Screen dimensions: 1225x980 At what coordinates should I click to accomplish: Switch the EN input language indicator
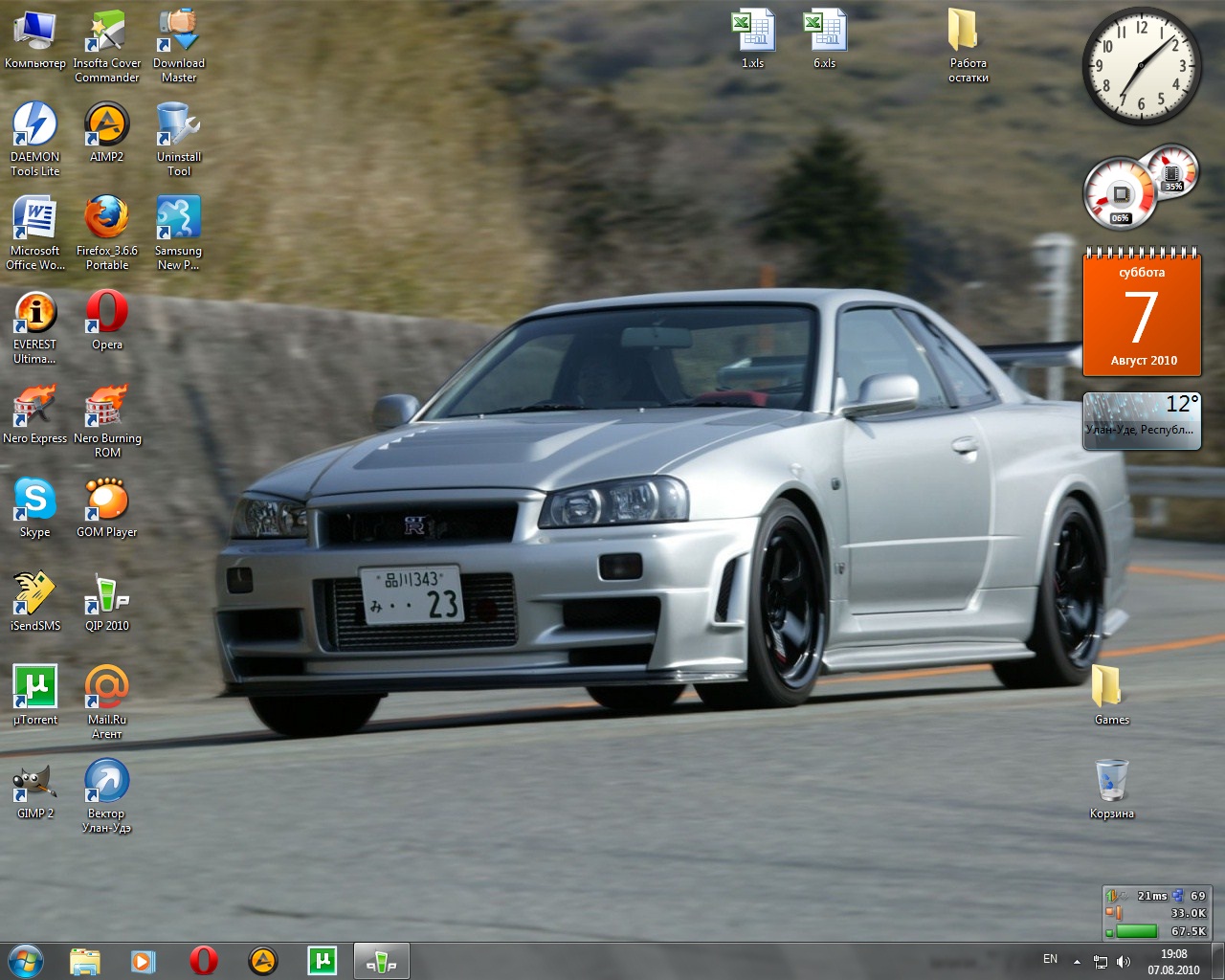(x=1050, y=959)
